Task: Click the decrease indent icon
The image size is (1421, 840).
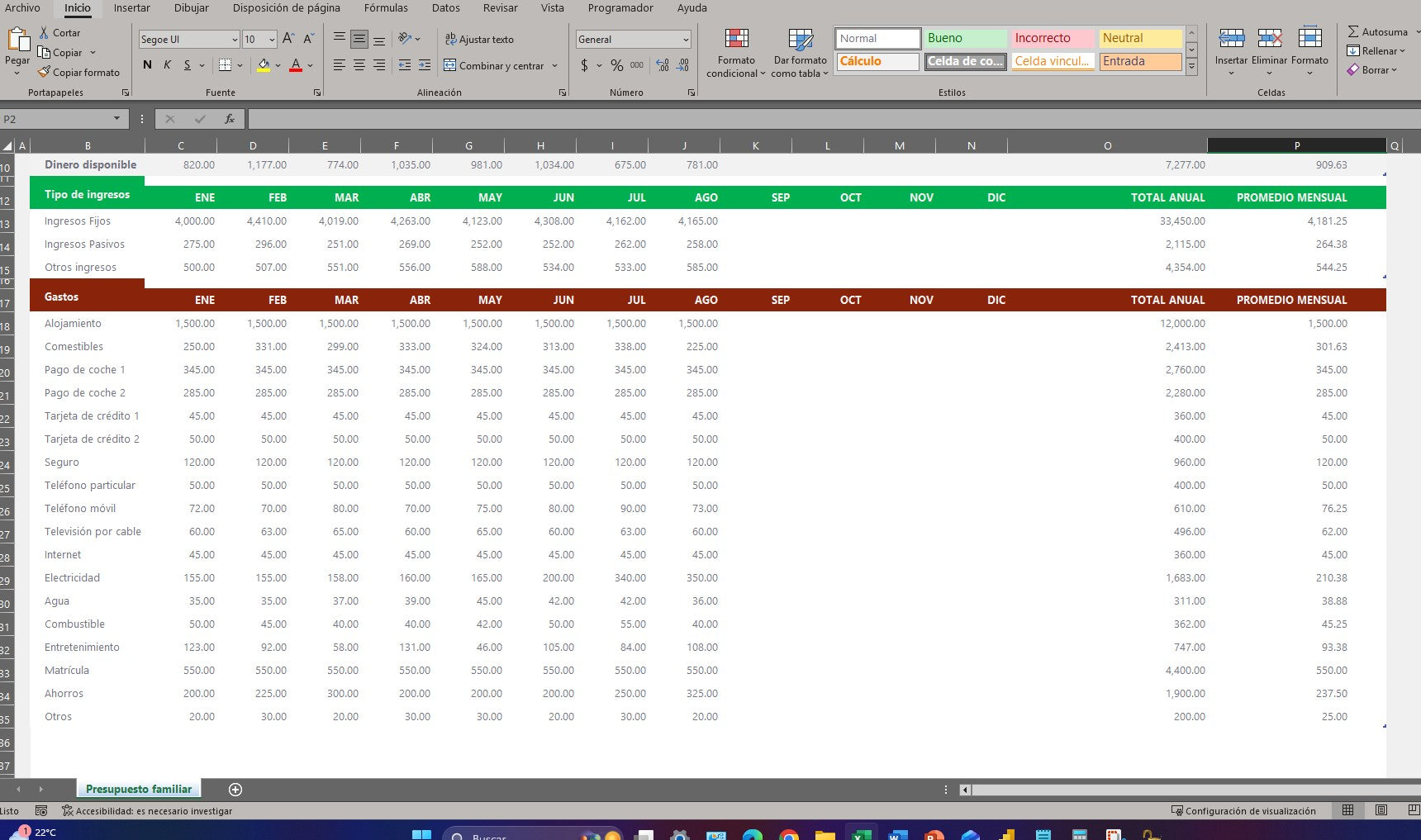Action: (x=405, y=65)
